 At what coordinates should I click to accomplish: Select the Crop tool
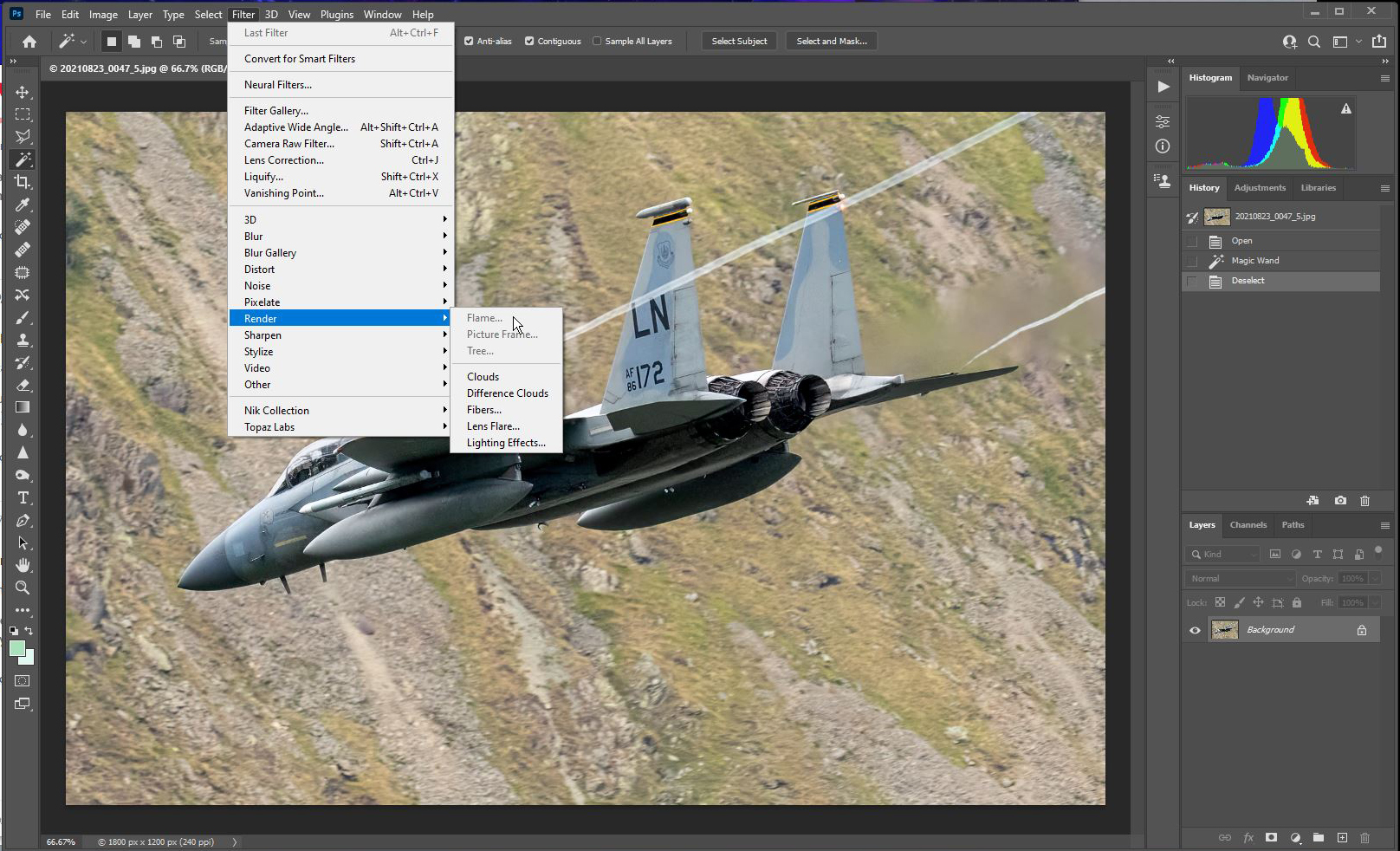point(23,182)
